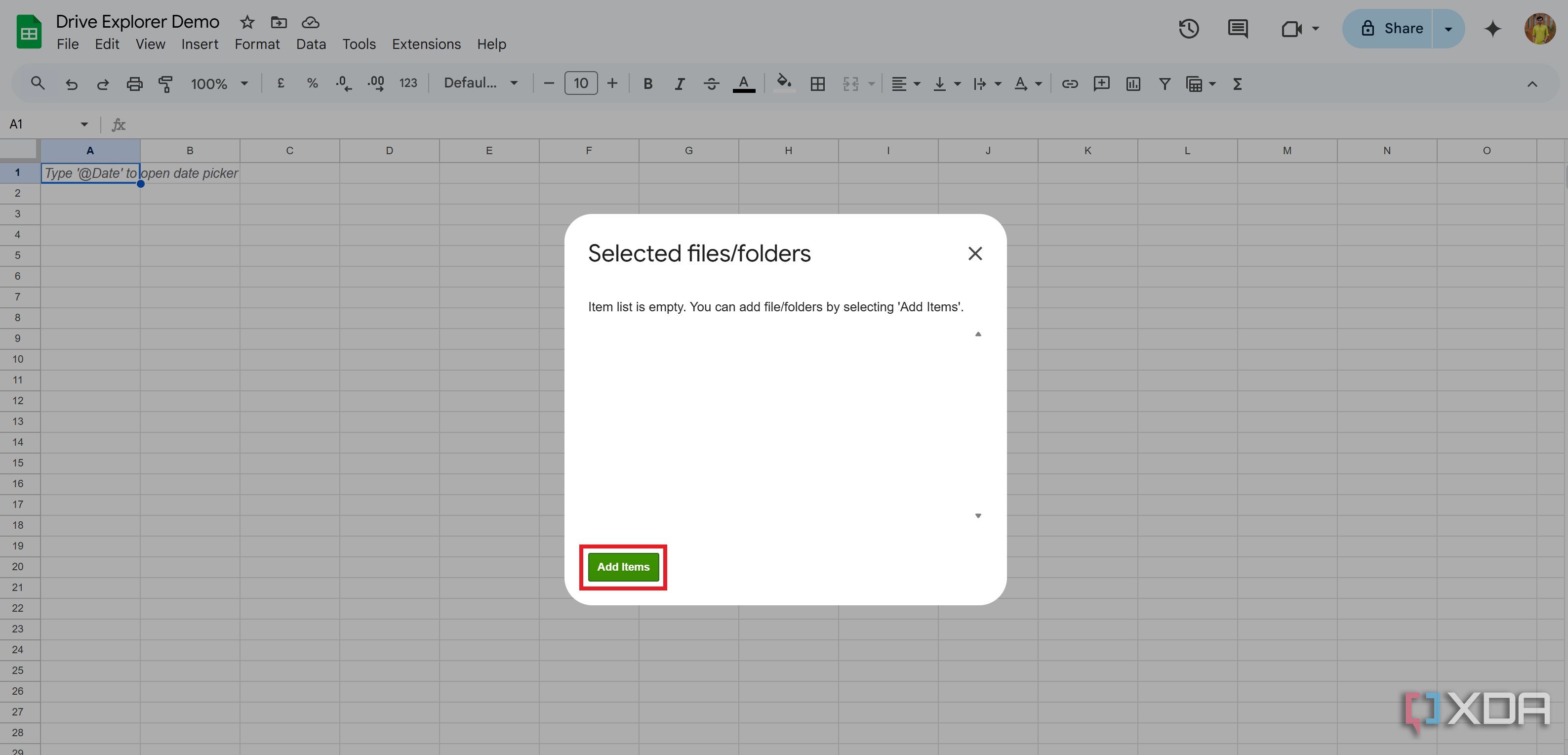Open the functions sigma menu
This screenshot has width=1568, height=755.
tap(1237, 84)
